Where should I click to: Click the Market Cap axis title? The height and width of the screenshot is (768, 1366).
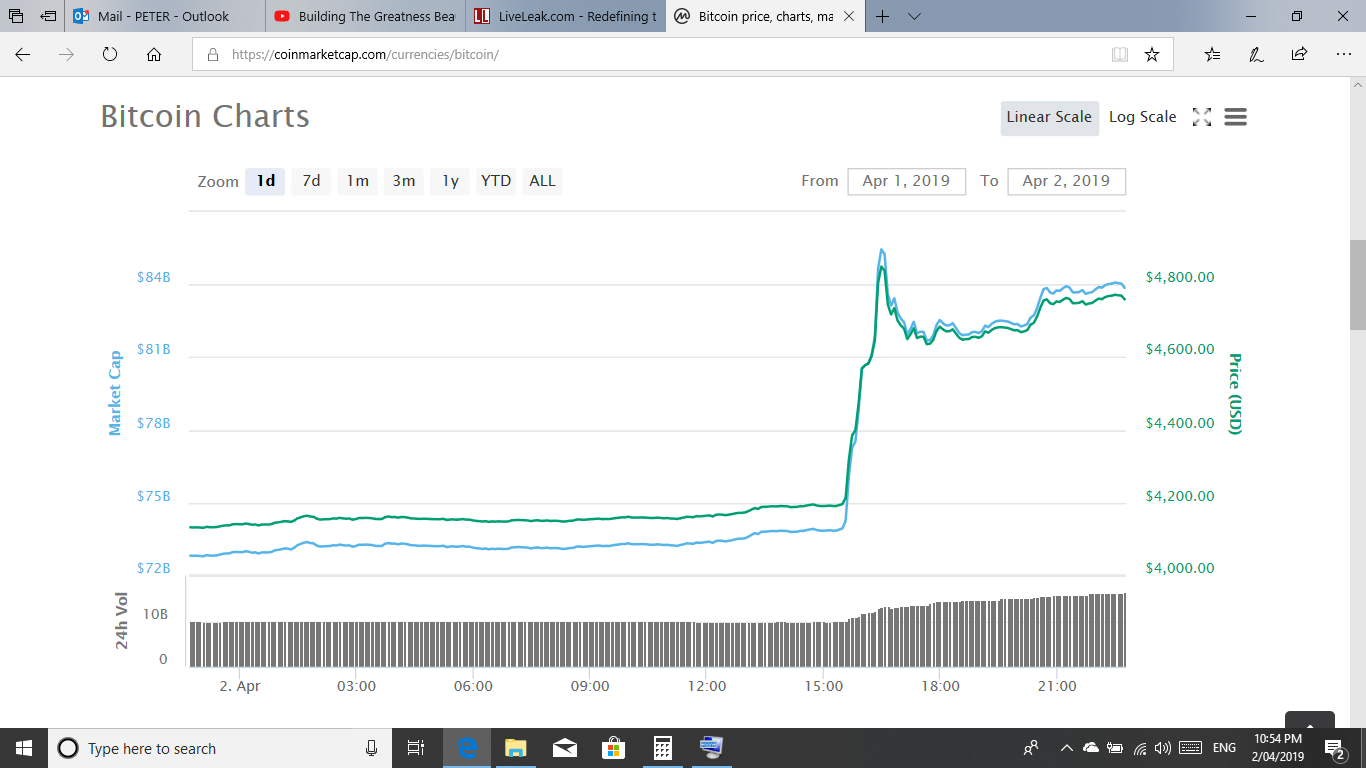114,393
